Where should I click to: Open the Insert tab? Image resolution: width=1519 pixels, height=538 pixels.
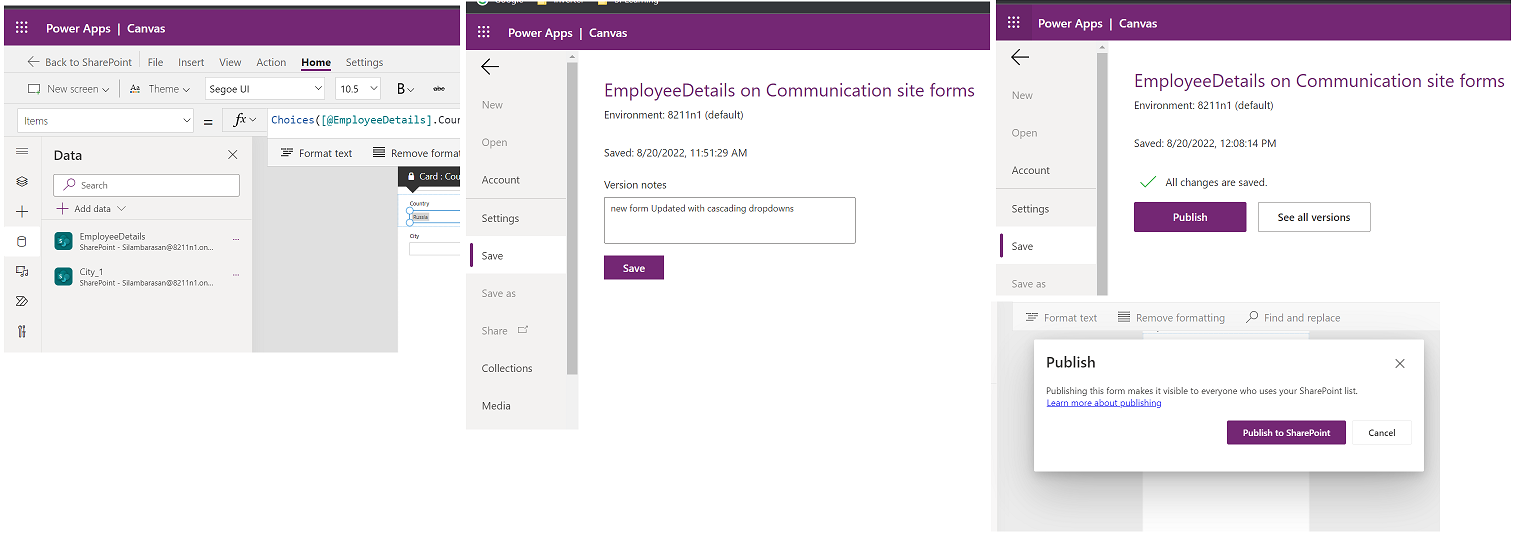pyautogui.click(x=191, y=62)
